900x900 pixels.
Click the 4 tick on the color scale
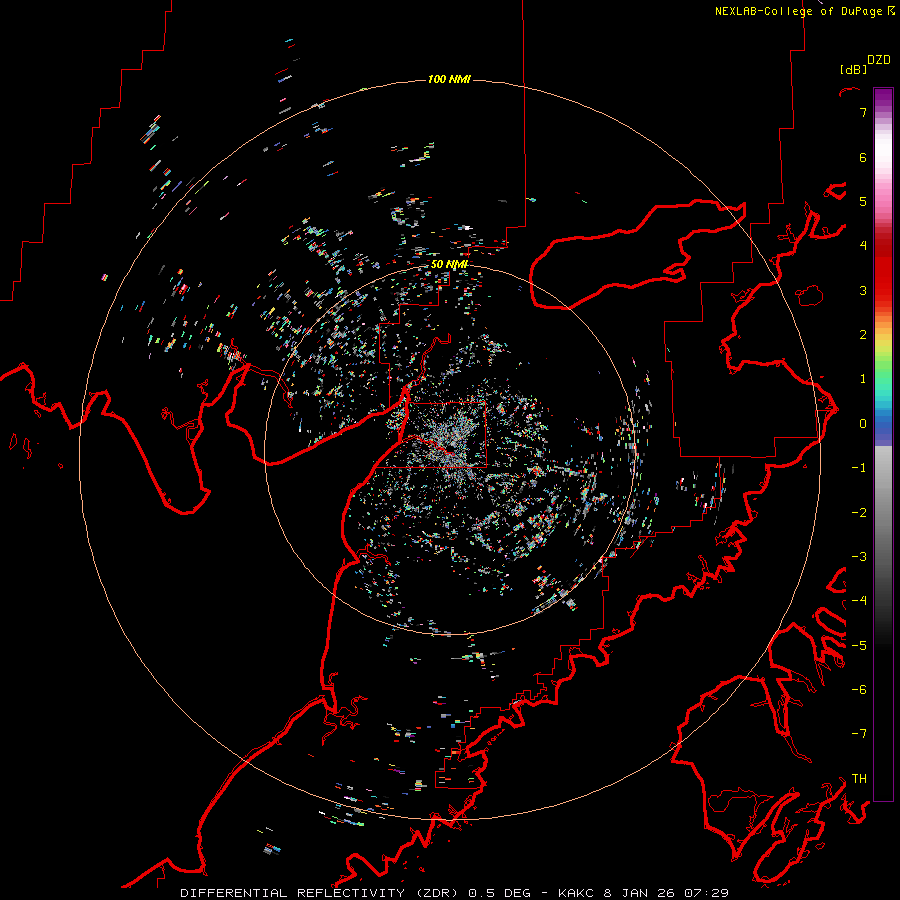(863, 246)
